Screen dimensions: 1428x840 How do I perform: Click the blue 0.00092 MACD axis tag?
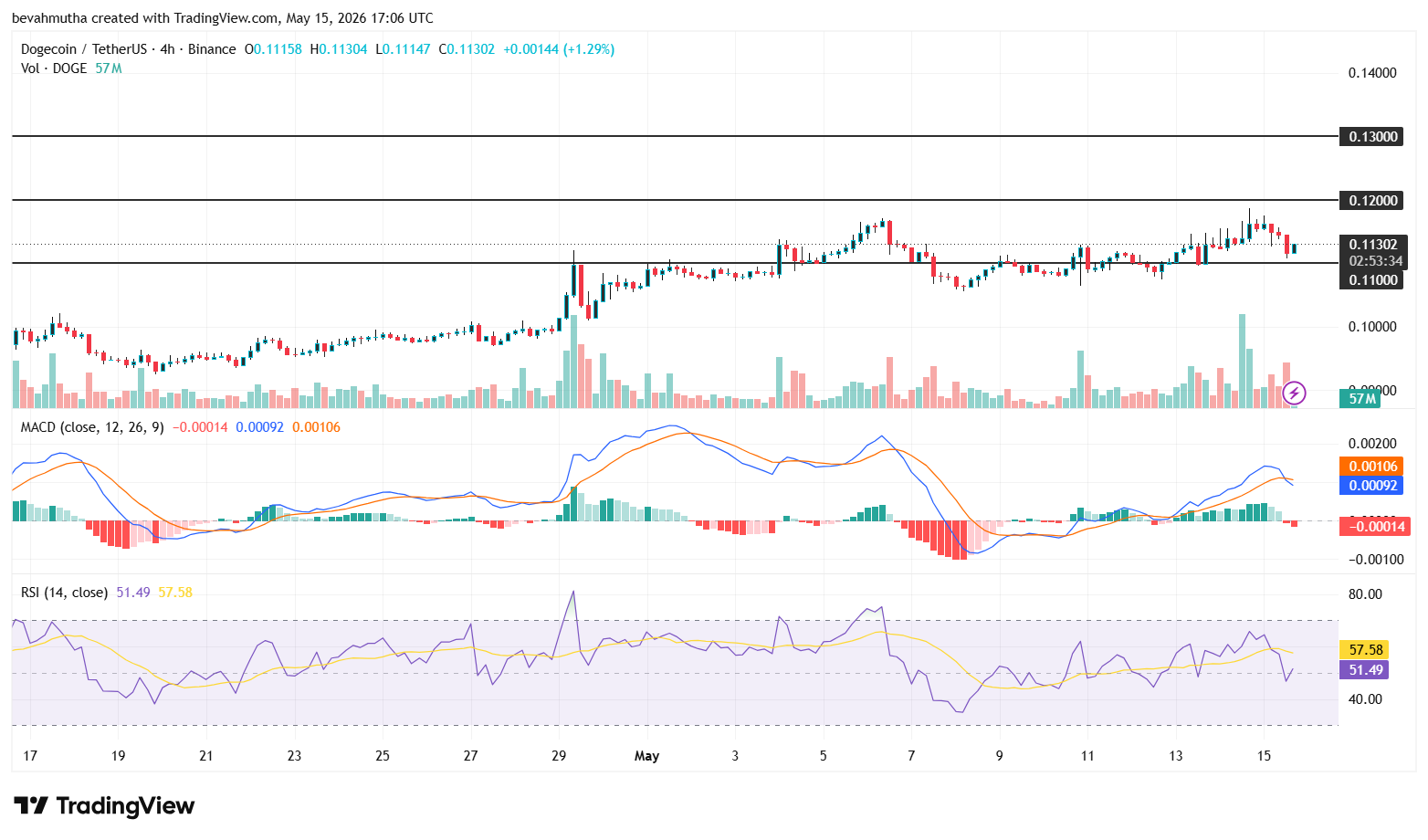click(x=1373, y=486)
